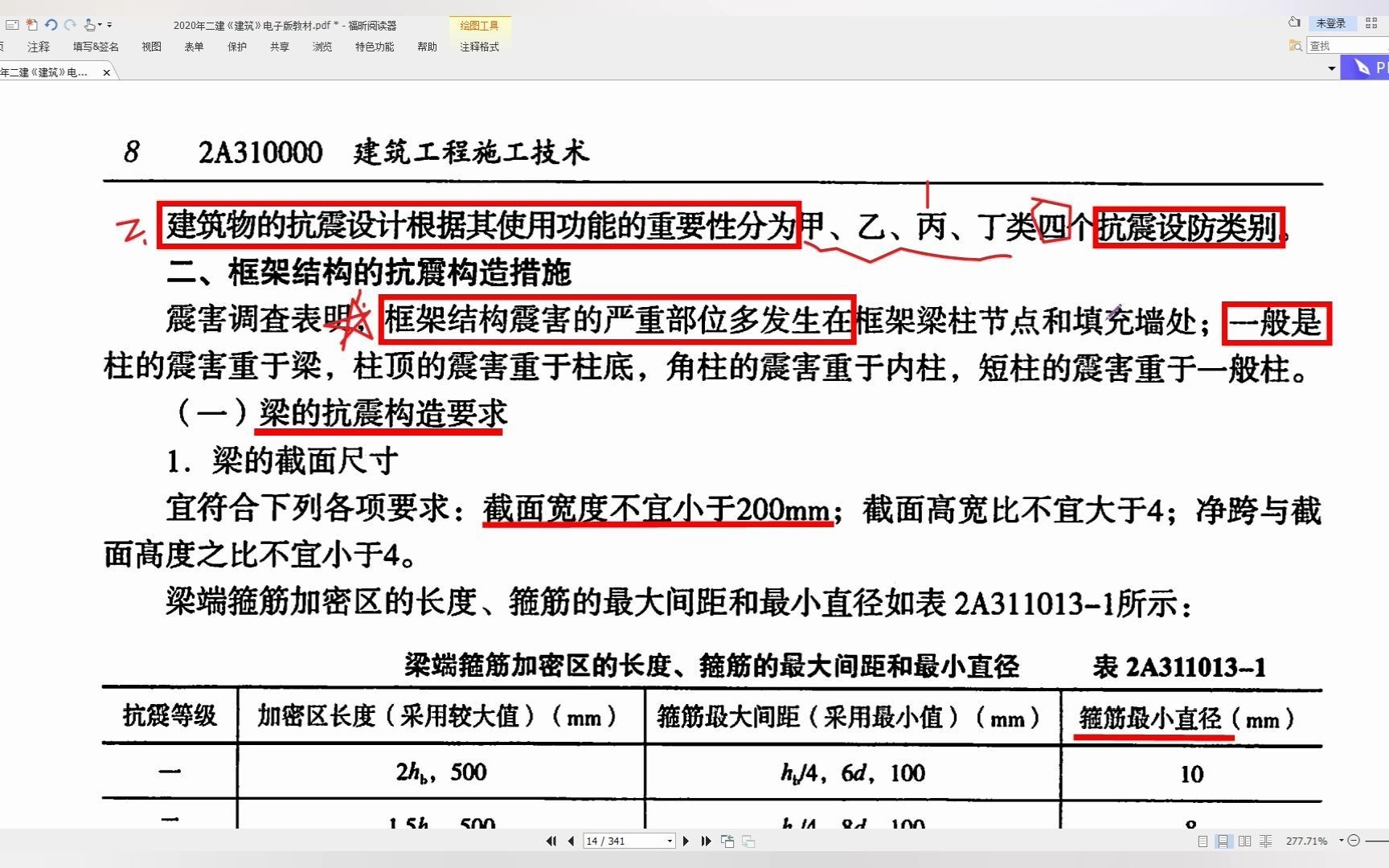Go to the next page
This screenshot has width=1389, height=868.
pyautogui.click(x=686, y=840)
